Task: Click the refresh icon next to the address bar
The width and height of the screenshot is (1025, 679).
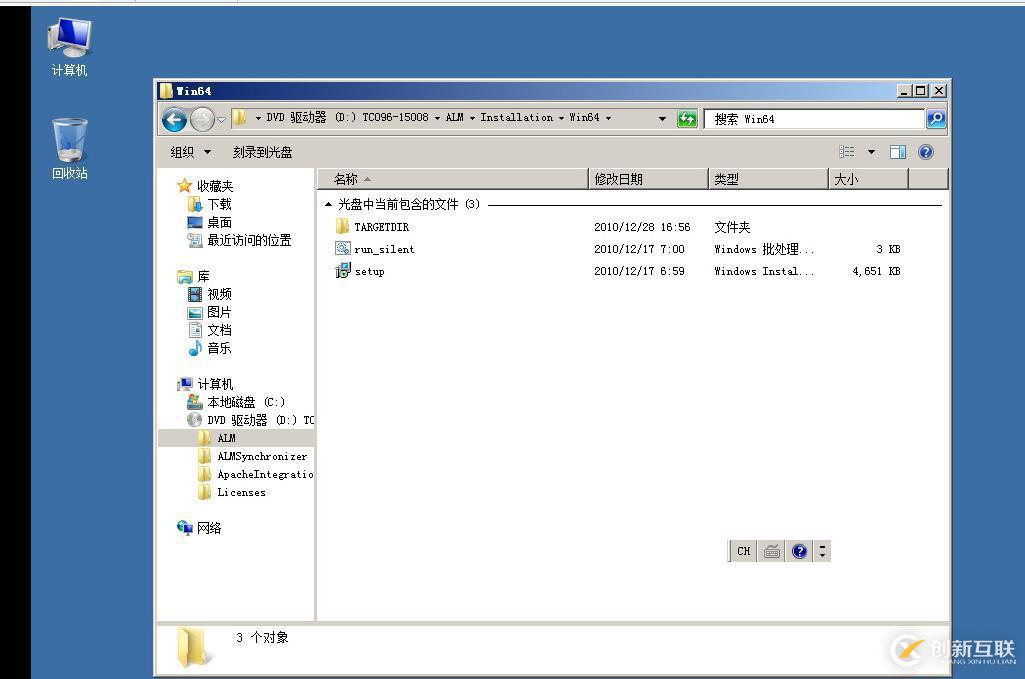Action: 688,117
